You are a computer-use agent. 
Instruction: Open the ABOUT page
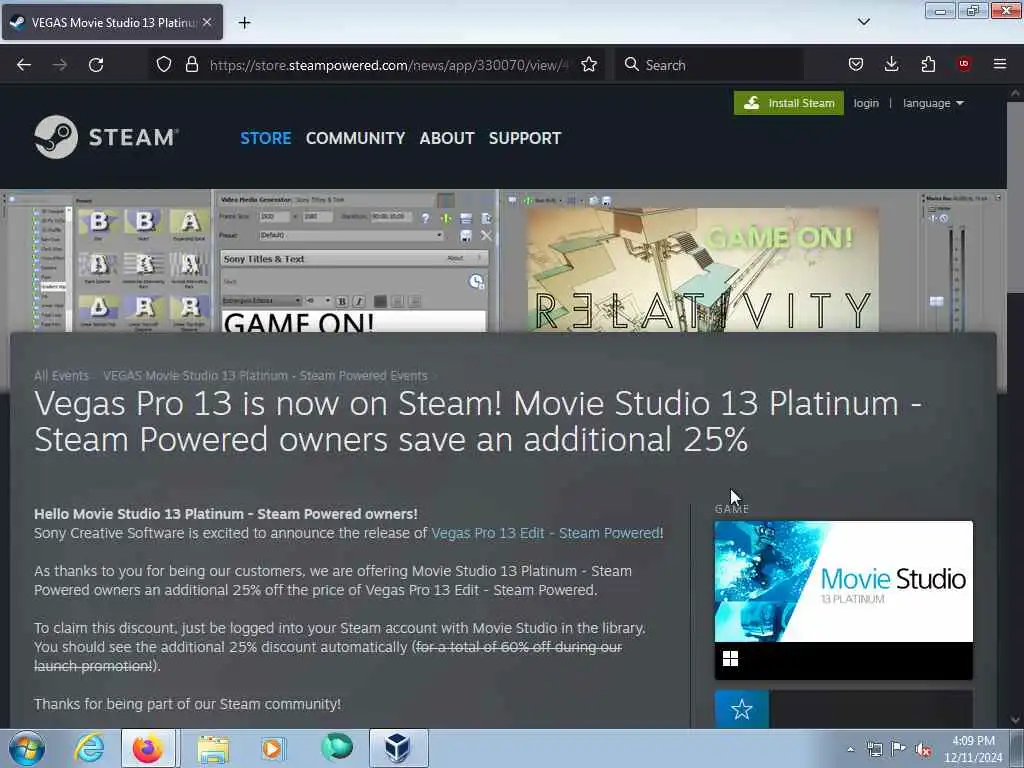tap(447, 138)
